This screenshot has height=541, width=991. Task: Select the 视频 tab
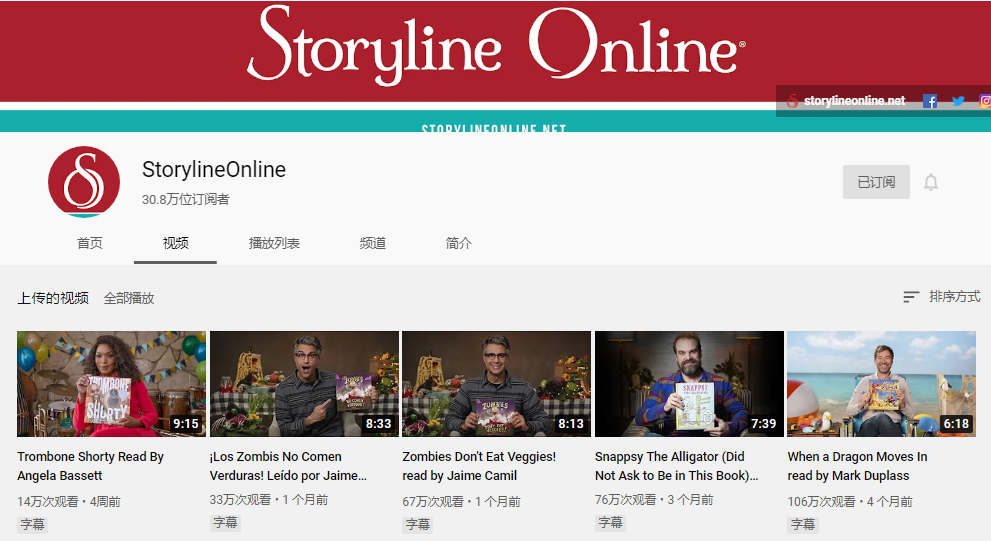coord(175,243)
